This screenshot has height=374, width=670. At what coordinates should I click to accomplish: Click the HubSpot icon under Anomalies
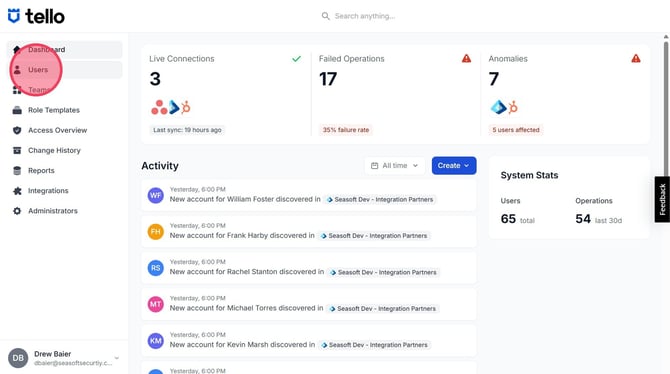[513, 107]
